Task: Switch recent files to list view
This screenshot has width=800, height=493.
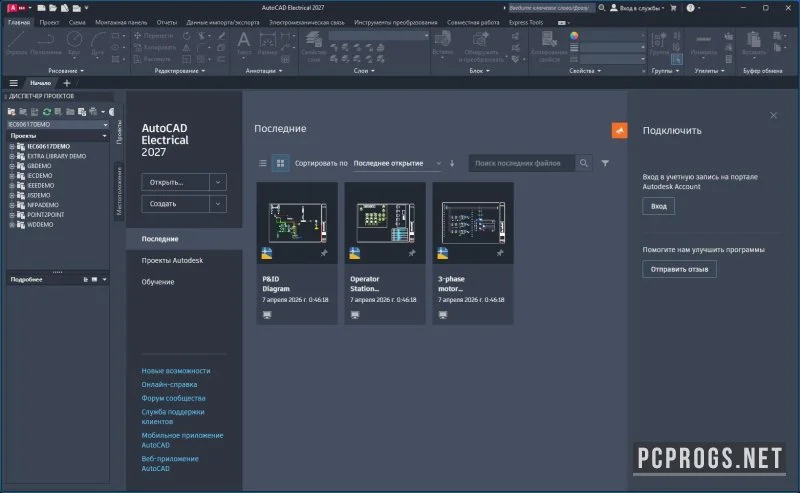Action: click(x=263, y=163)
